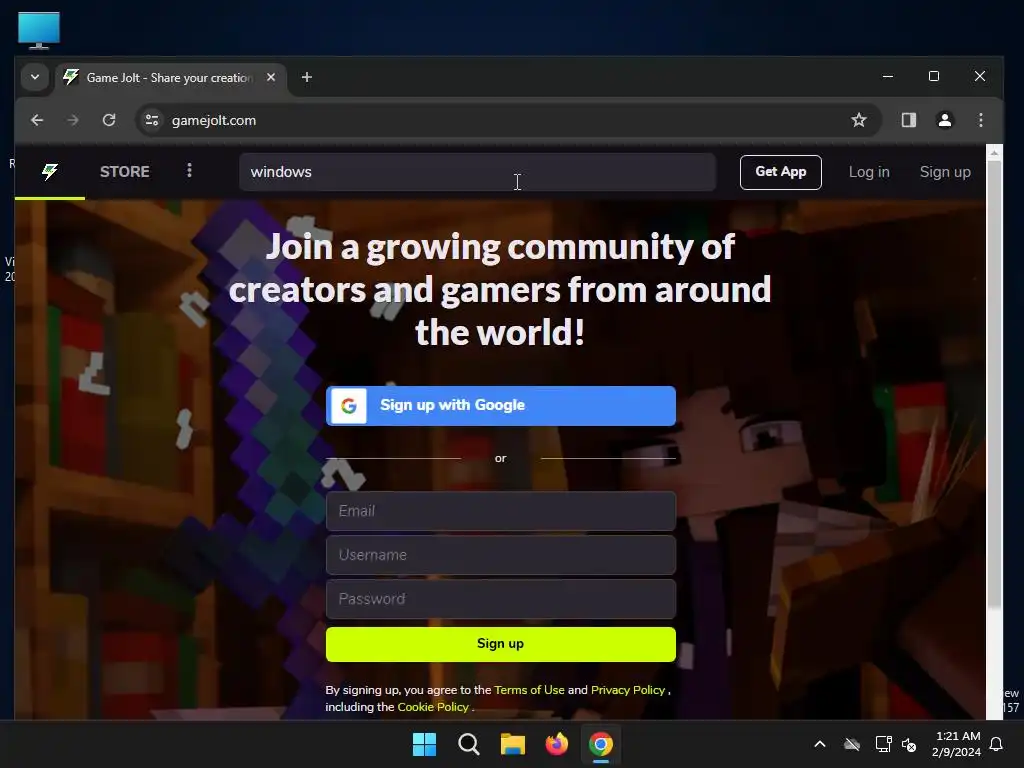The width and height of the screenshot is (1024, 768).
Task: Click the Get App button
Action: click(780, 172)
